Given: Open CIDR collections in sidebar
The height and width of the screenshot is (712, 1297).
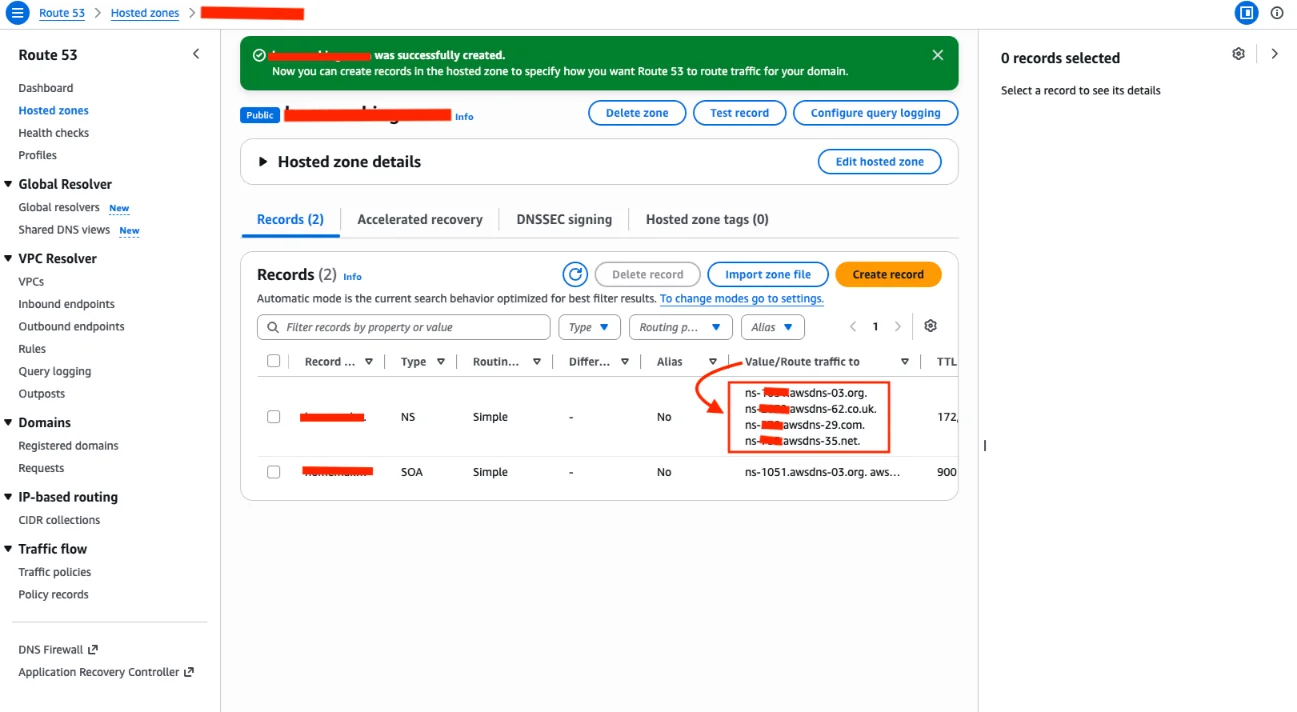Looking at the screenshot, I should [59, 520].
